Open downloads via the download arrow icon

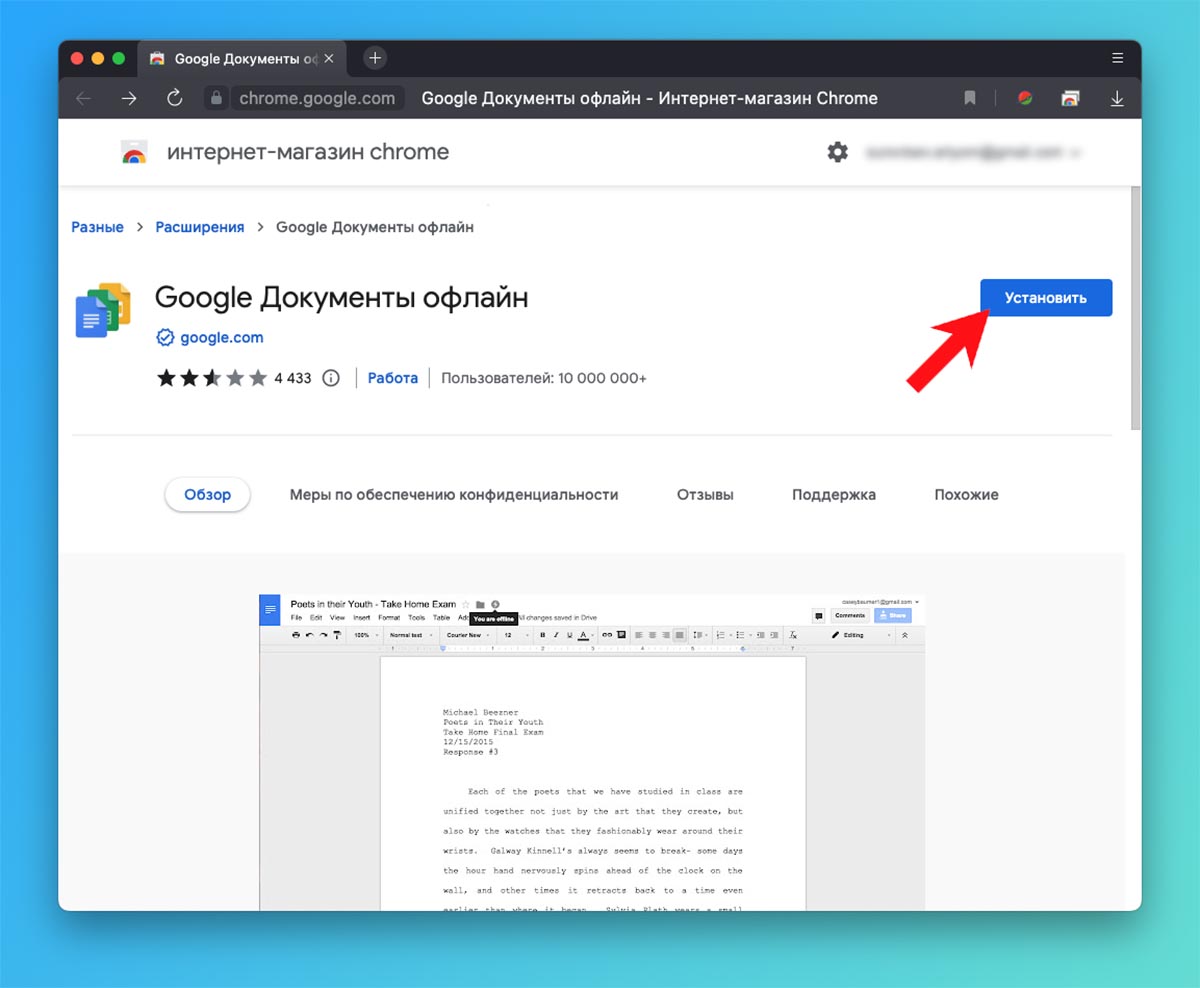1117,98
